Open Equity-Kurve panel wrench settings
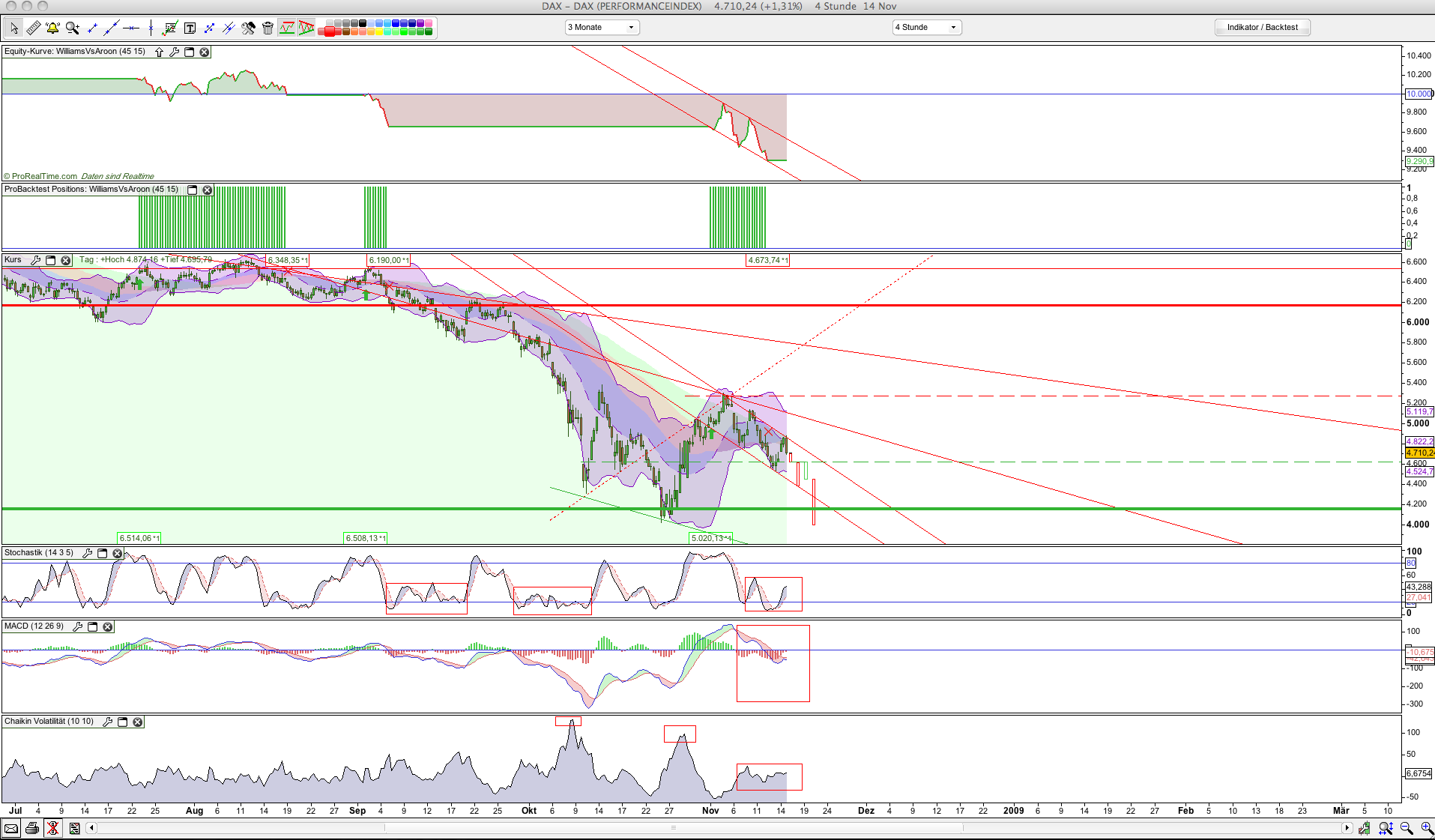This screenshot has width=1435, height=840. pos(174,52)
